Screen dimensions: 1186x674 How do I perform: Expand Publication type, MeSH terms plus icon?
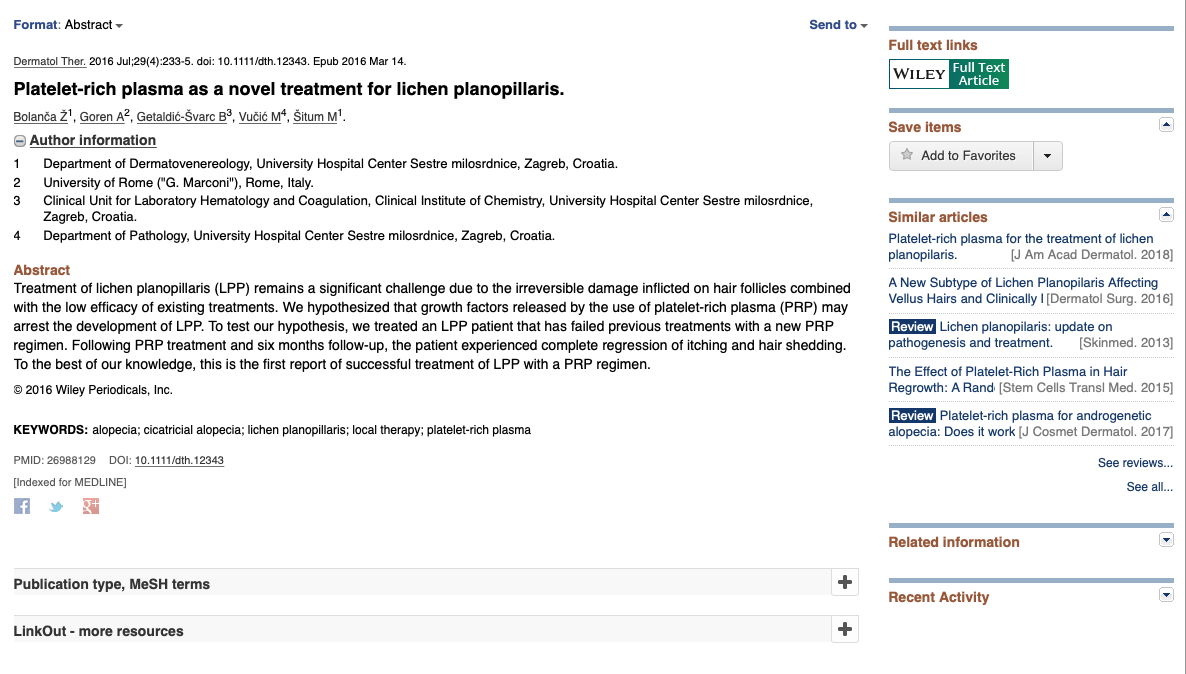pos(845,582)
